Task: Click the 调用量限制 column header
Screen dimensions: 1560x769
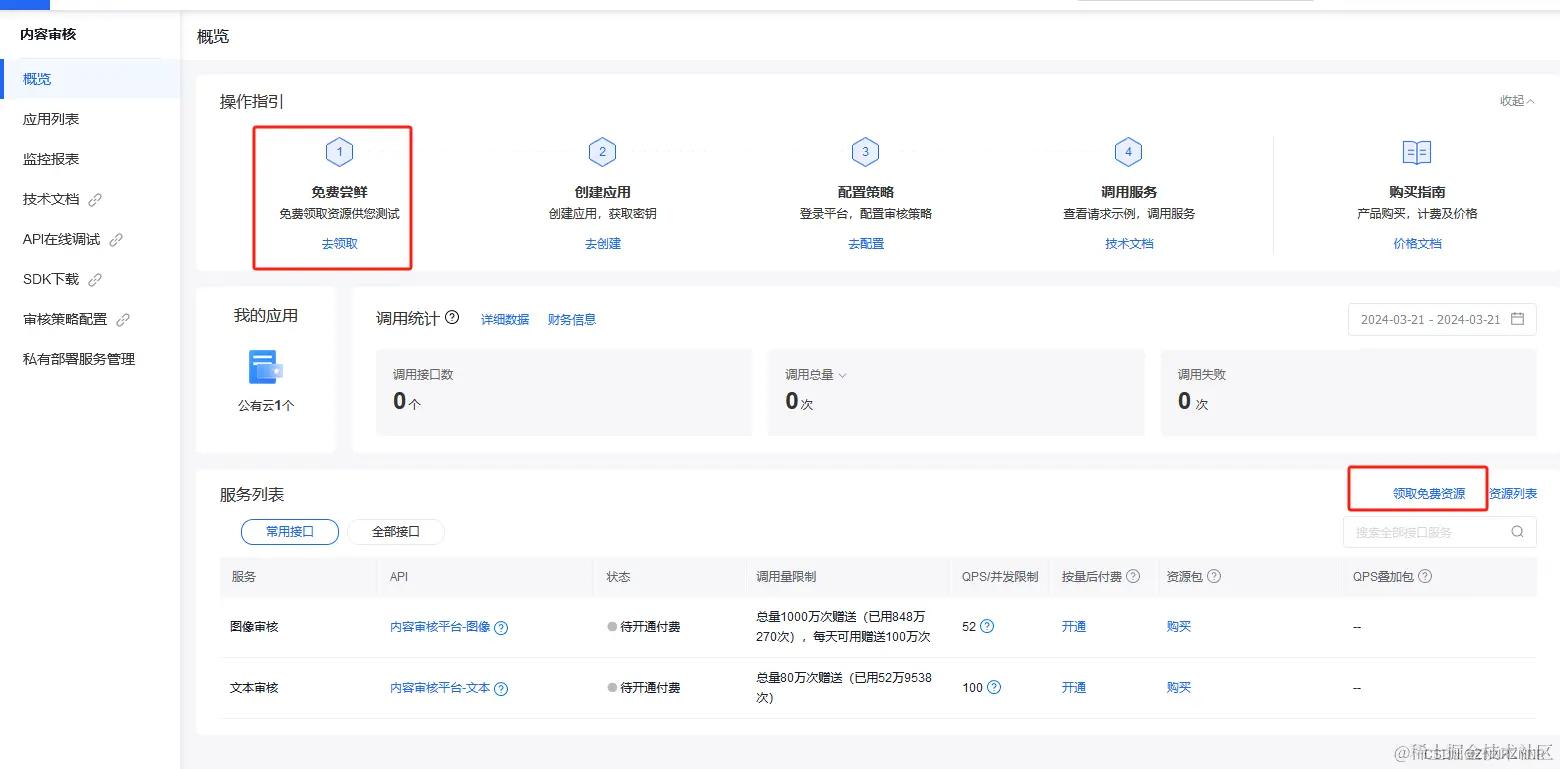Action: pyautogui.click(x=786, y=577)
